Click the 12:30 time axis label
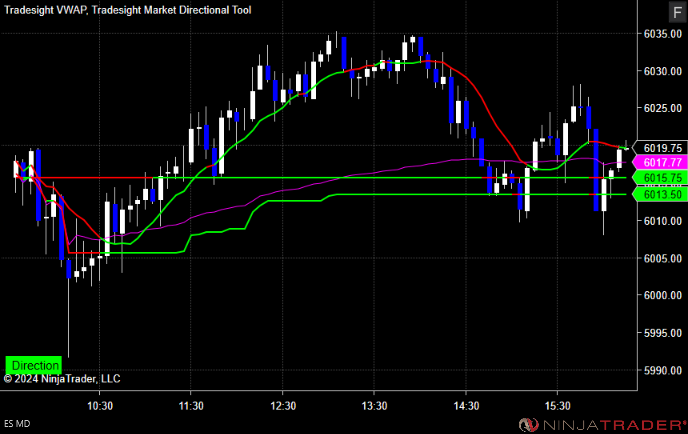This screenshot has width=688, height=434. tap(283, 406)
